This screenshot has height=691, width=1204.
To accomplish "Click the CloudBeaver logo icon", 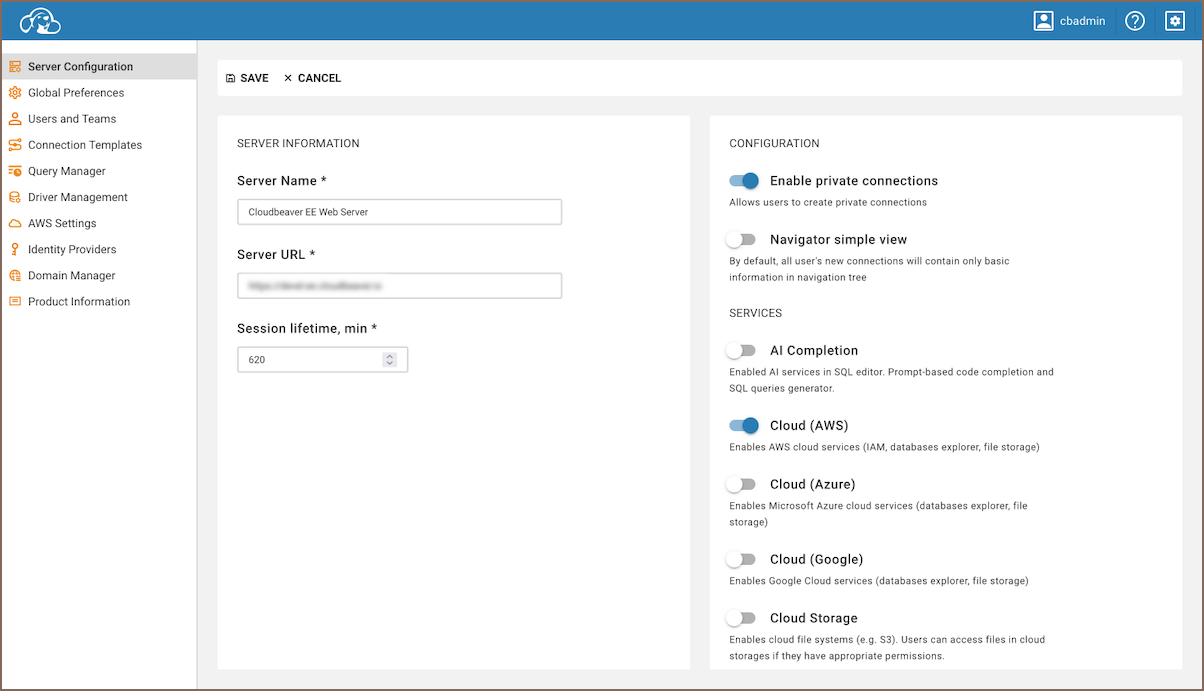I will (x=40, y=21).
